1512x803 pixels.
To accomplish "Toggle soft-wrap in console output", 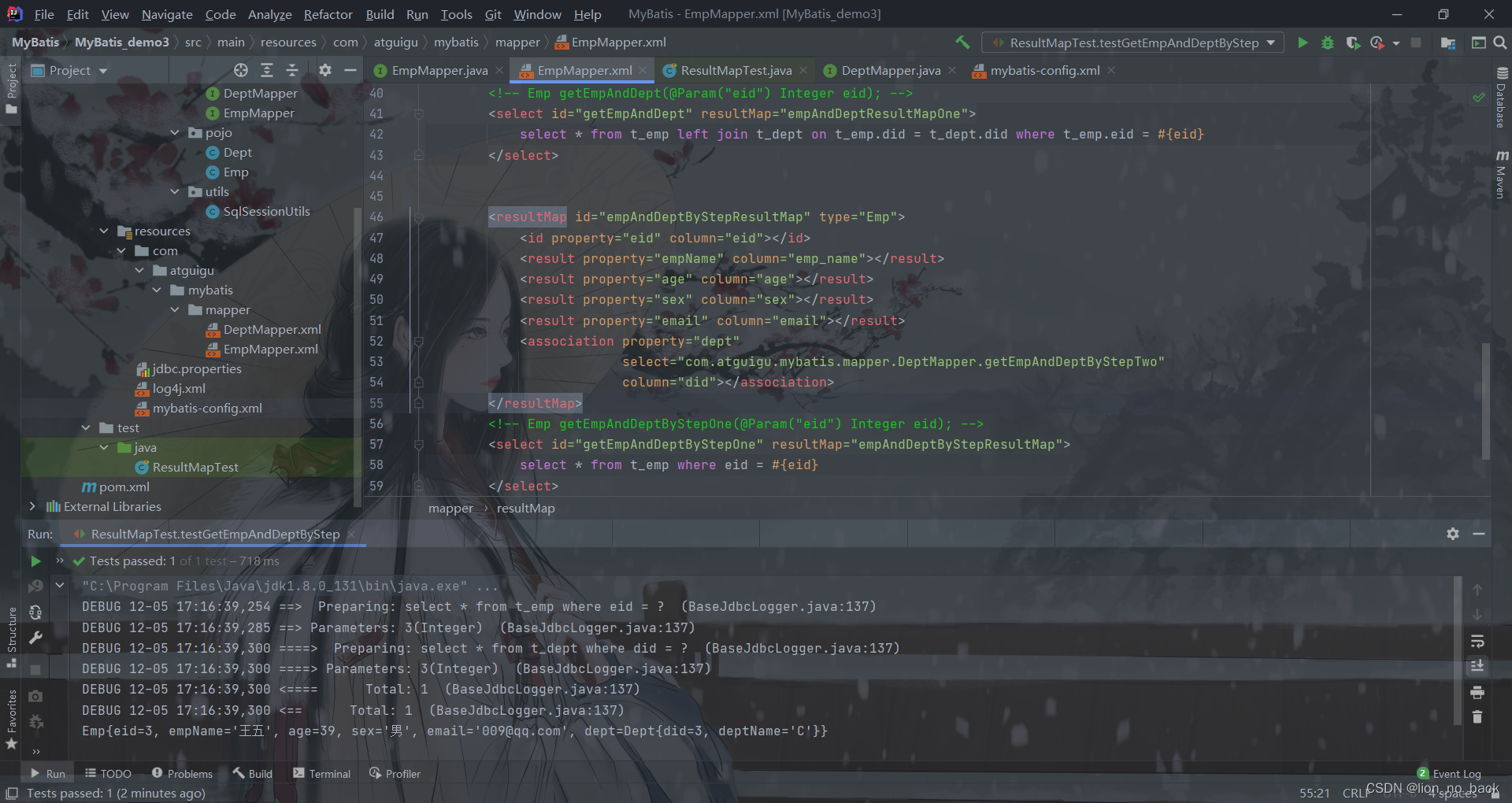I will (x=1477, y=642).
